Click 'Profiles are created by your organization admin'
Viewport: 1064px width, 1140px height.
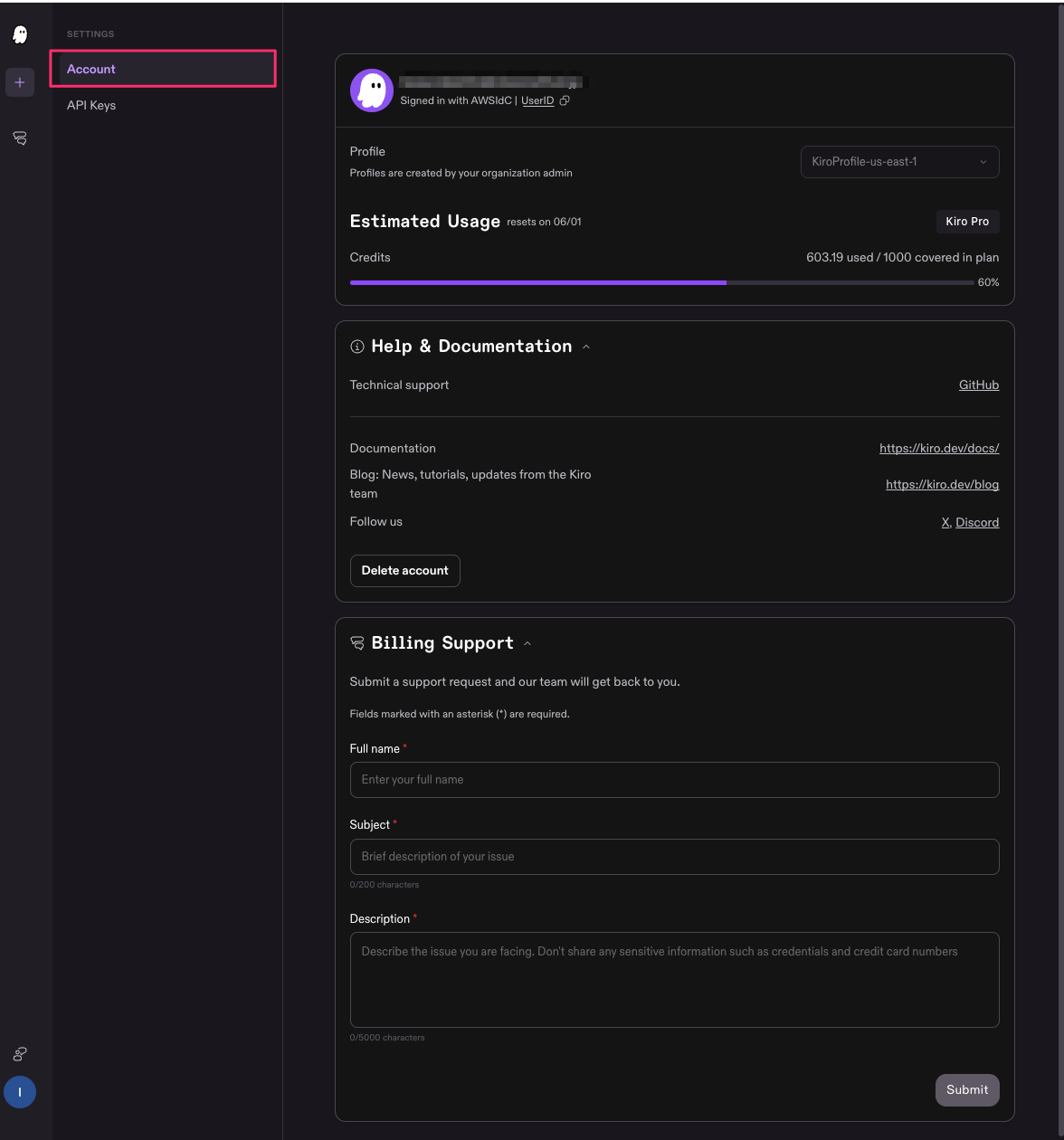tap(461, 173)
